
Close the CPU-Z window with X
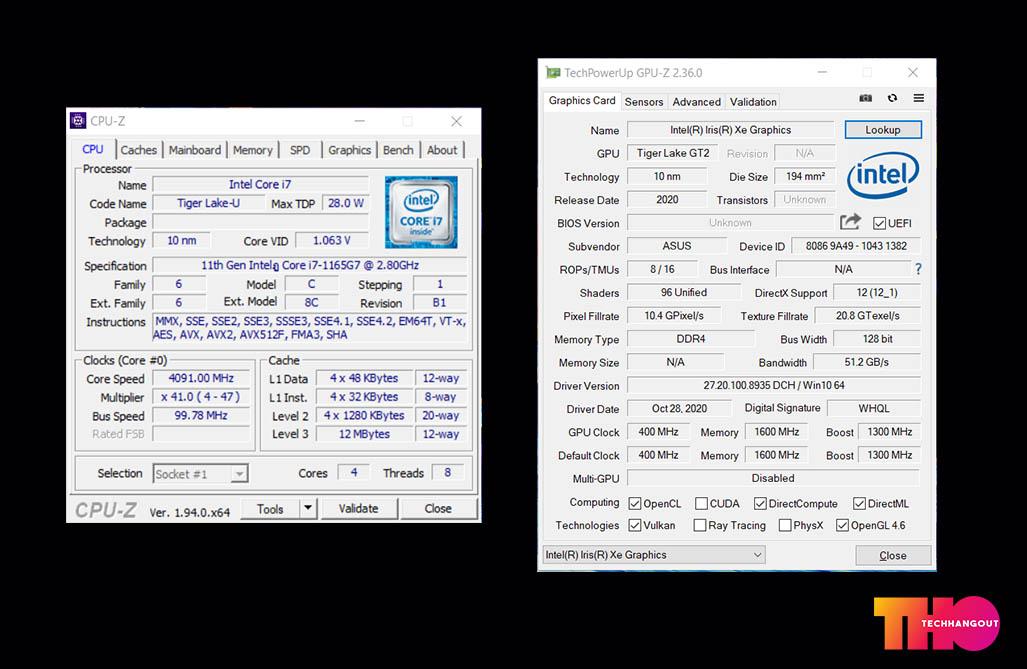[x=457, y=121]
